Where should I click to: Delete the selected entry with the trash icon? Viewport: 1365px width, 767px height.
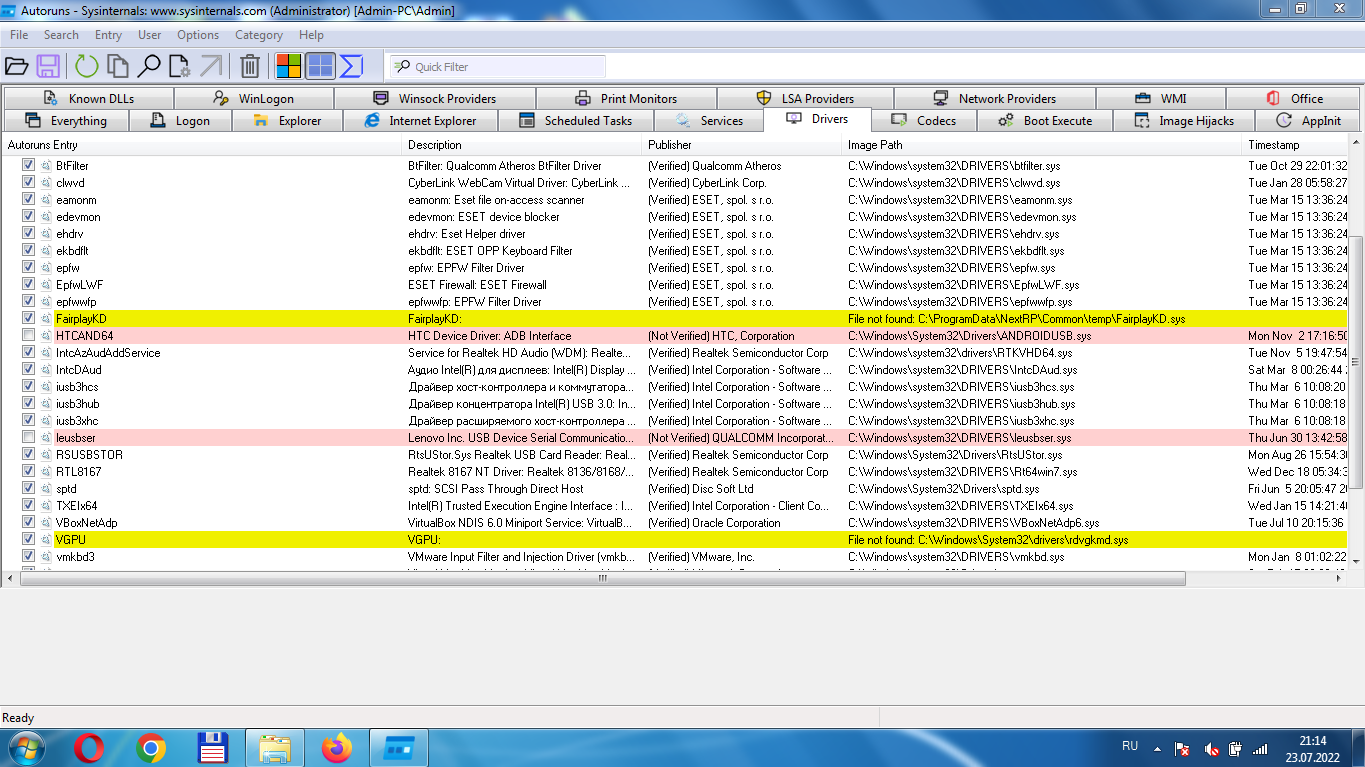250,67
